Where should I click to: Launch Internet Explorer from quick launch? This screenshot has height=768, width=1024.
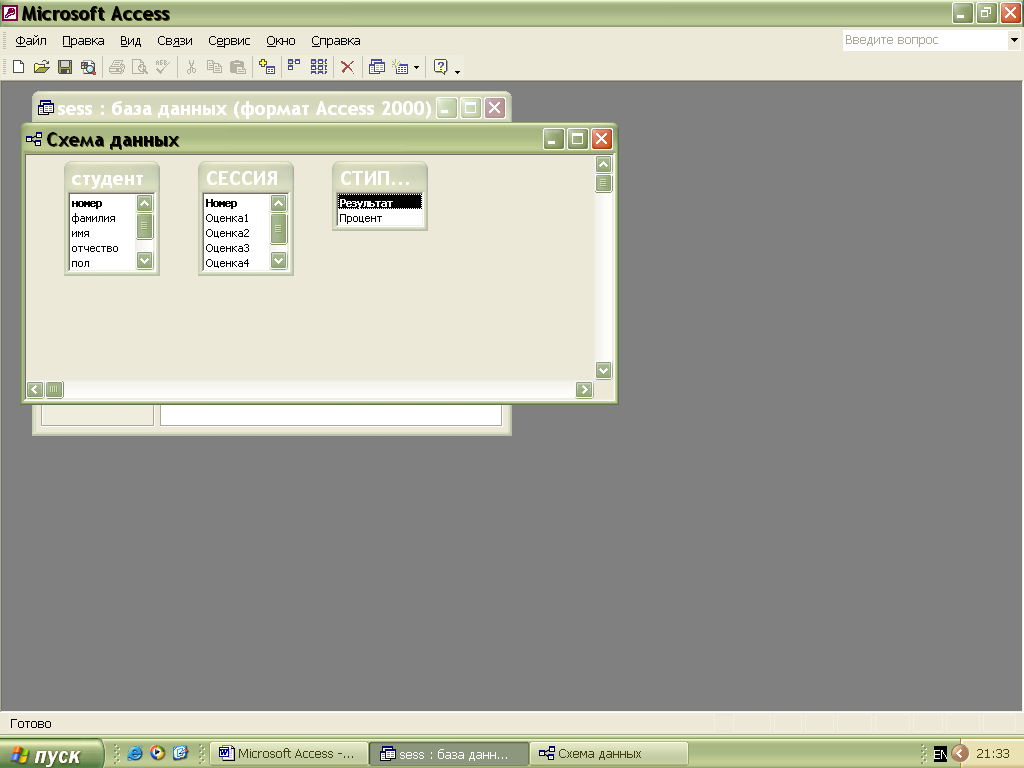tap(135, 753)
